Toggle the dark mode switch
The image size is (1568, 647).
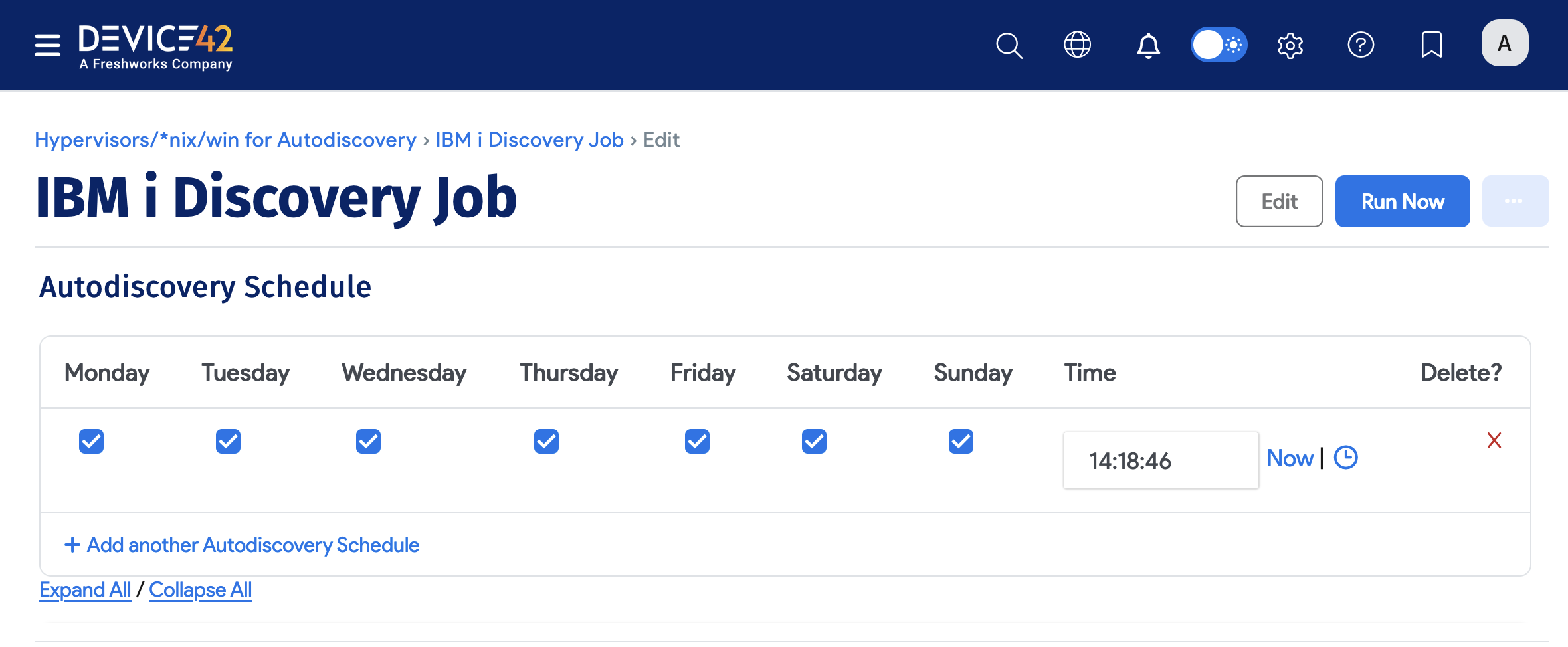(x=1219, y=45)
